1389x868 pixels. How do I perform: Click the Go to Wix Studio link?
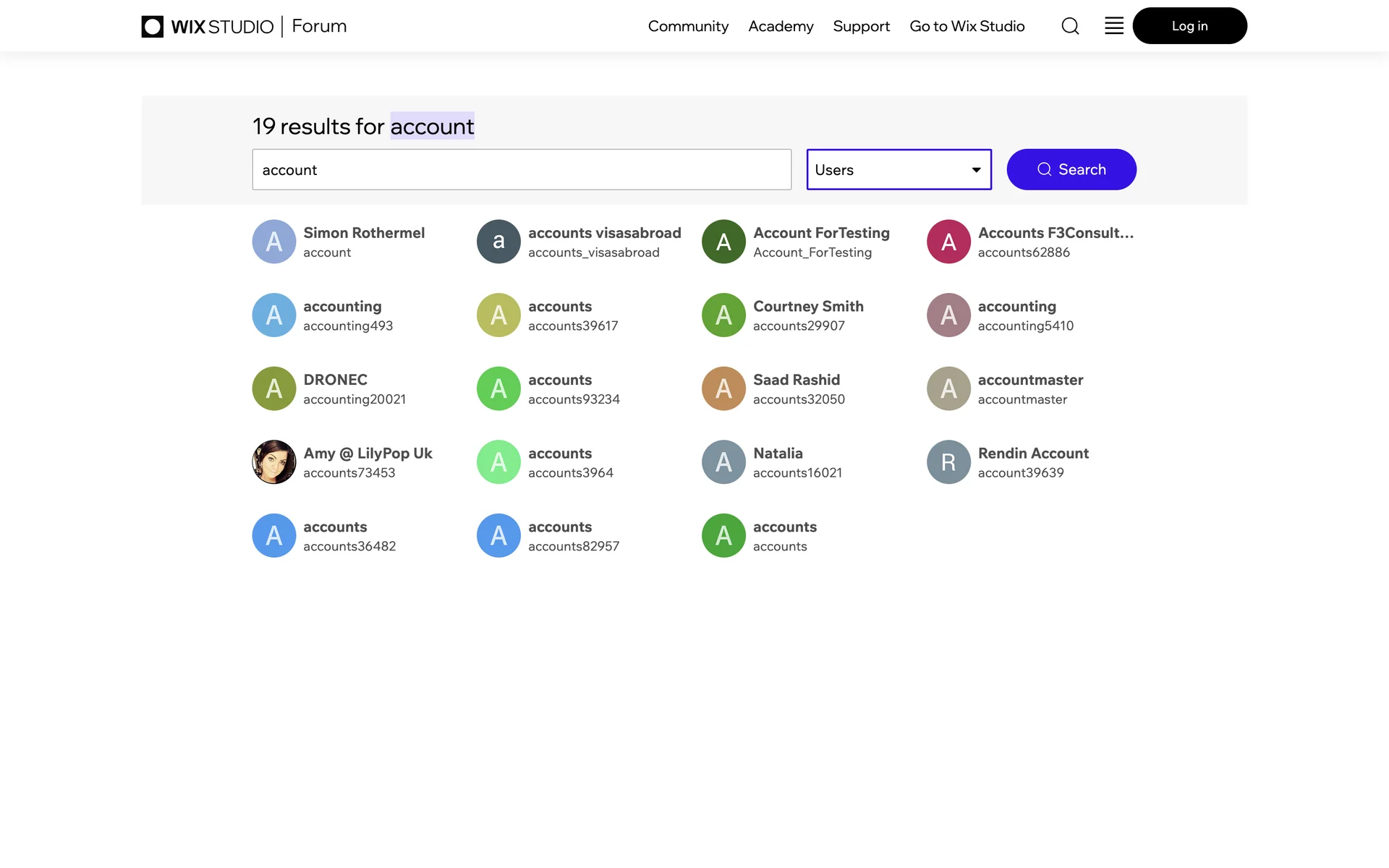(x=967, y=26)
